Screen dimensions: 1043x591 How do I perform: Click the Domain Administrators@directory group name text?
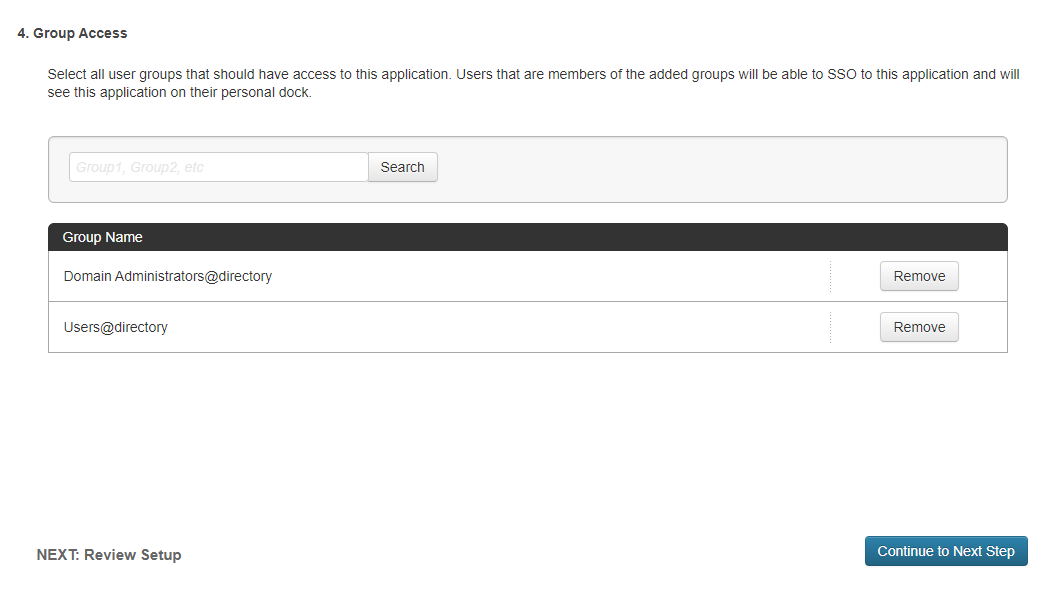point(168,276)
